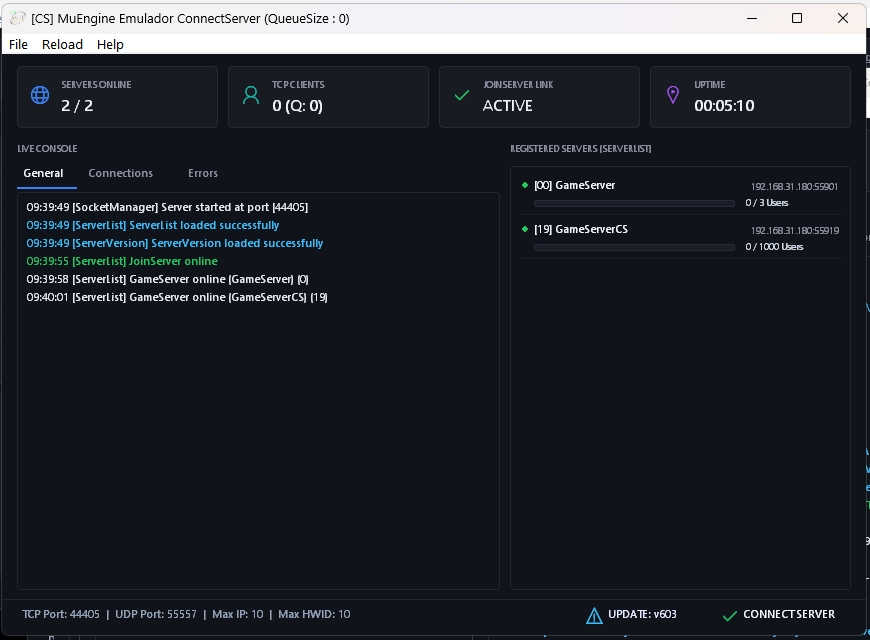
Task: Click the user icon in TCP Clients card
Action: coord(251,95)
